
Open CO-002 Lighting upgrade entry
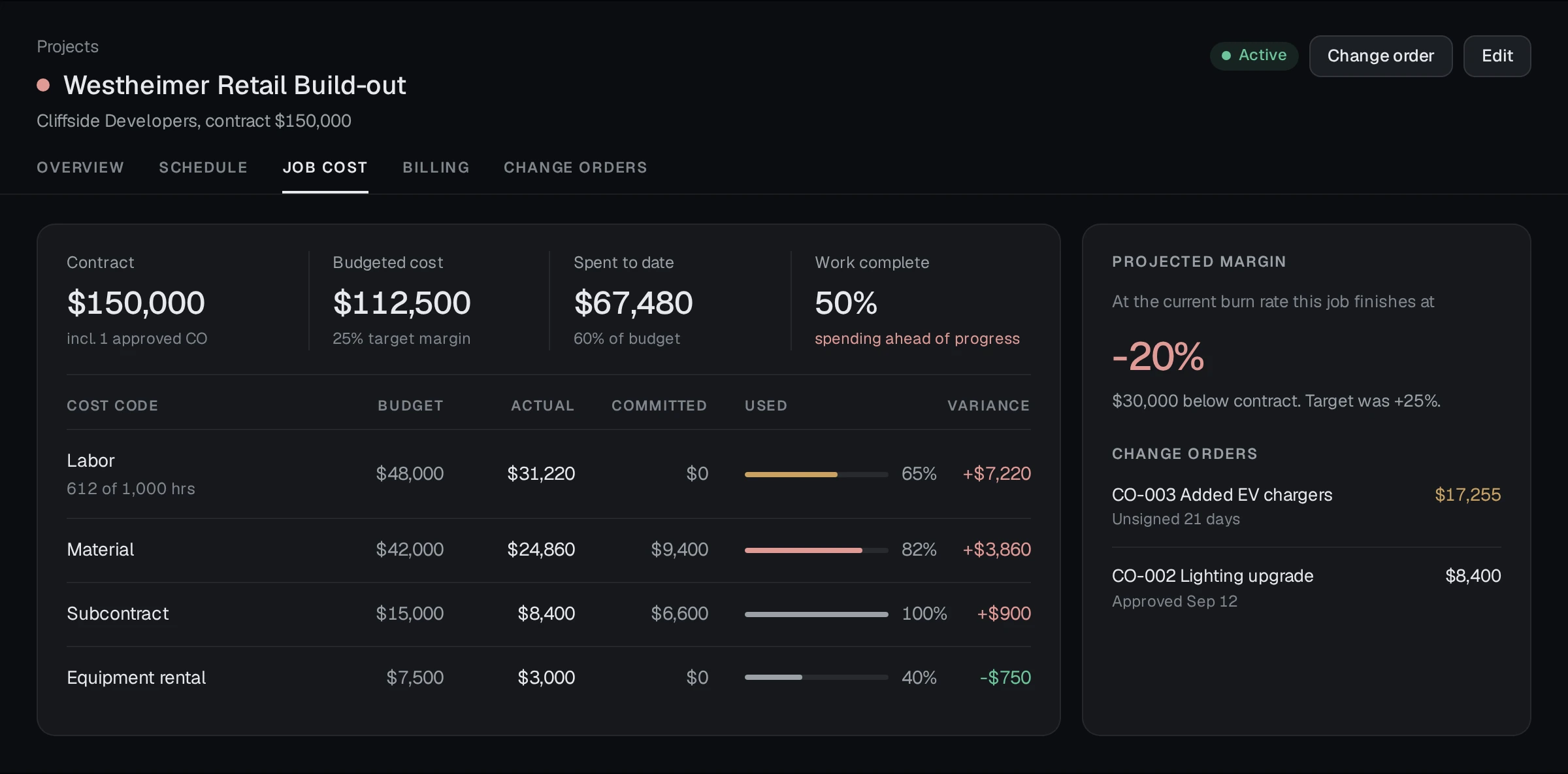[x=1306, y=588]
